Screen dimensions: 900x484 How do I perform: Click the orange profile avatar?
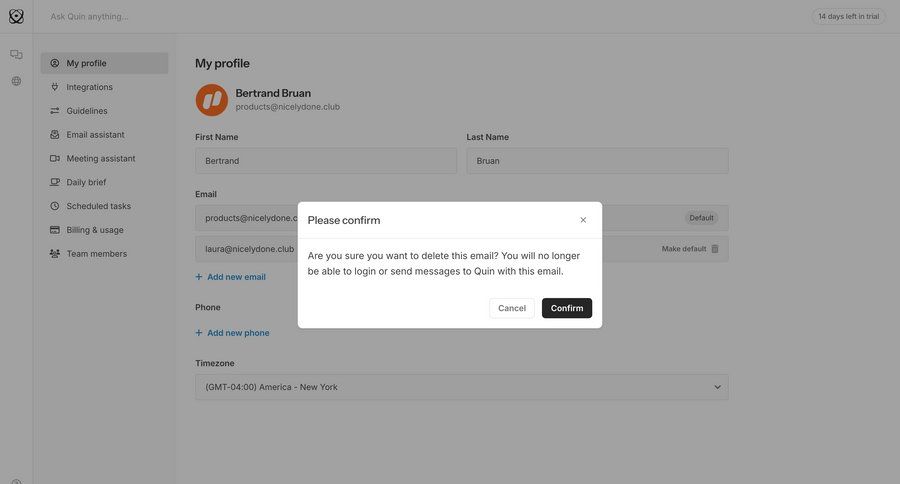pyautogui.click(x=211, y=100)
